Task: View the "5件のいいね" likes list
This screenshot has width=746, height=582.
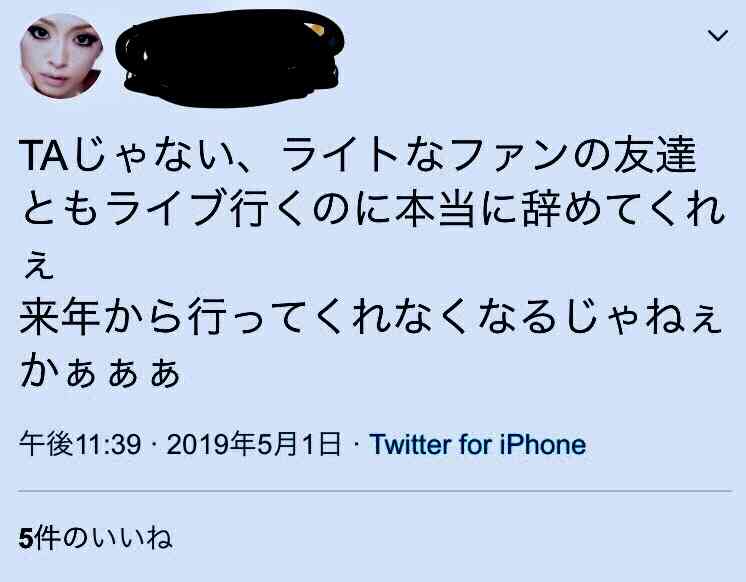Action: coord(96,538)
